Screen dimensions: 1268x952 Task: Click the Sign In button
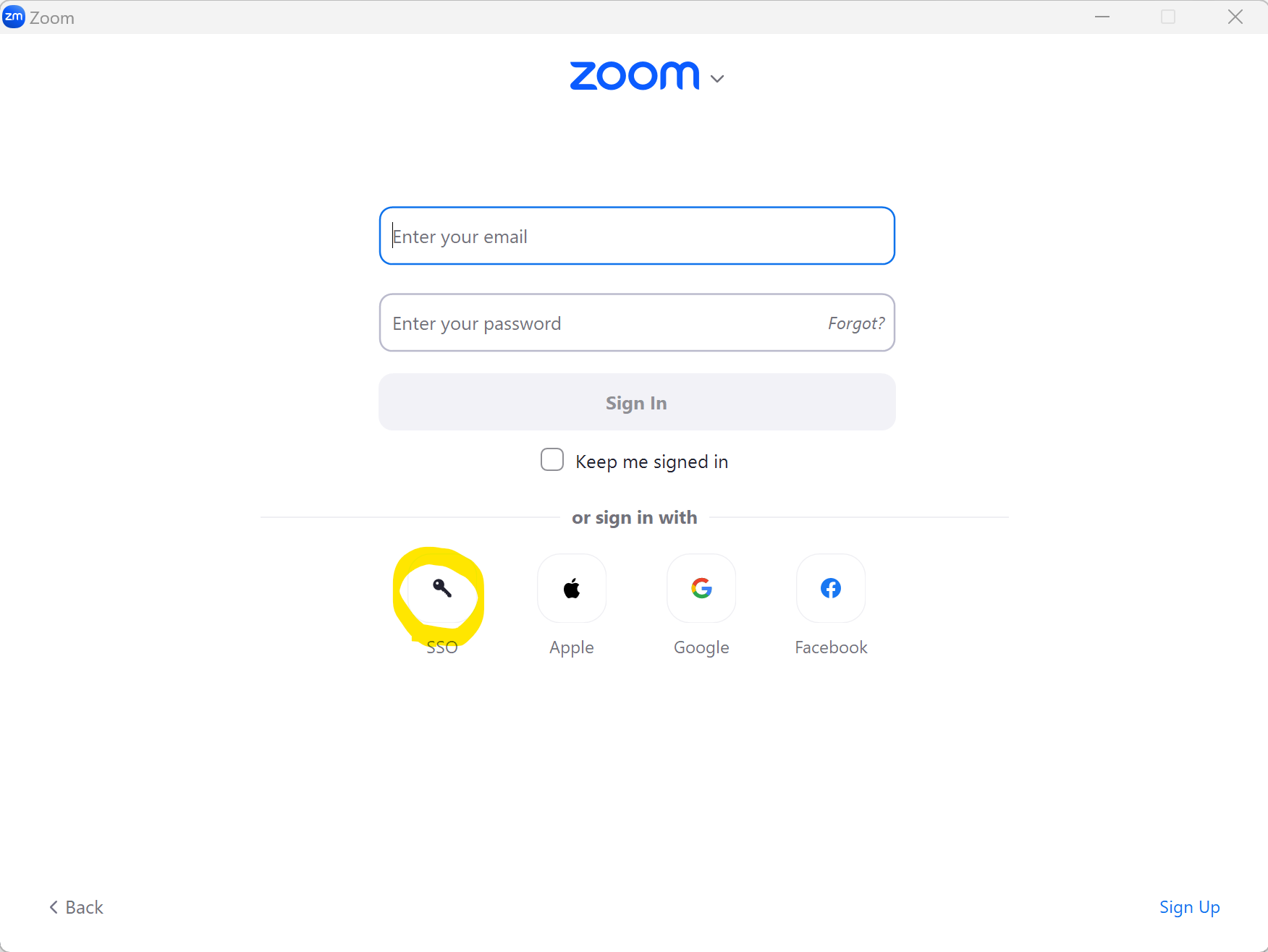point(637,402)
